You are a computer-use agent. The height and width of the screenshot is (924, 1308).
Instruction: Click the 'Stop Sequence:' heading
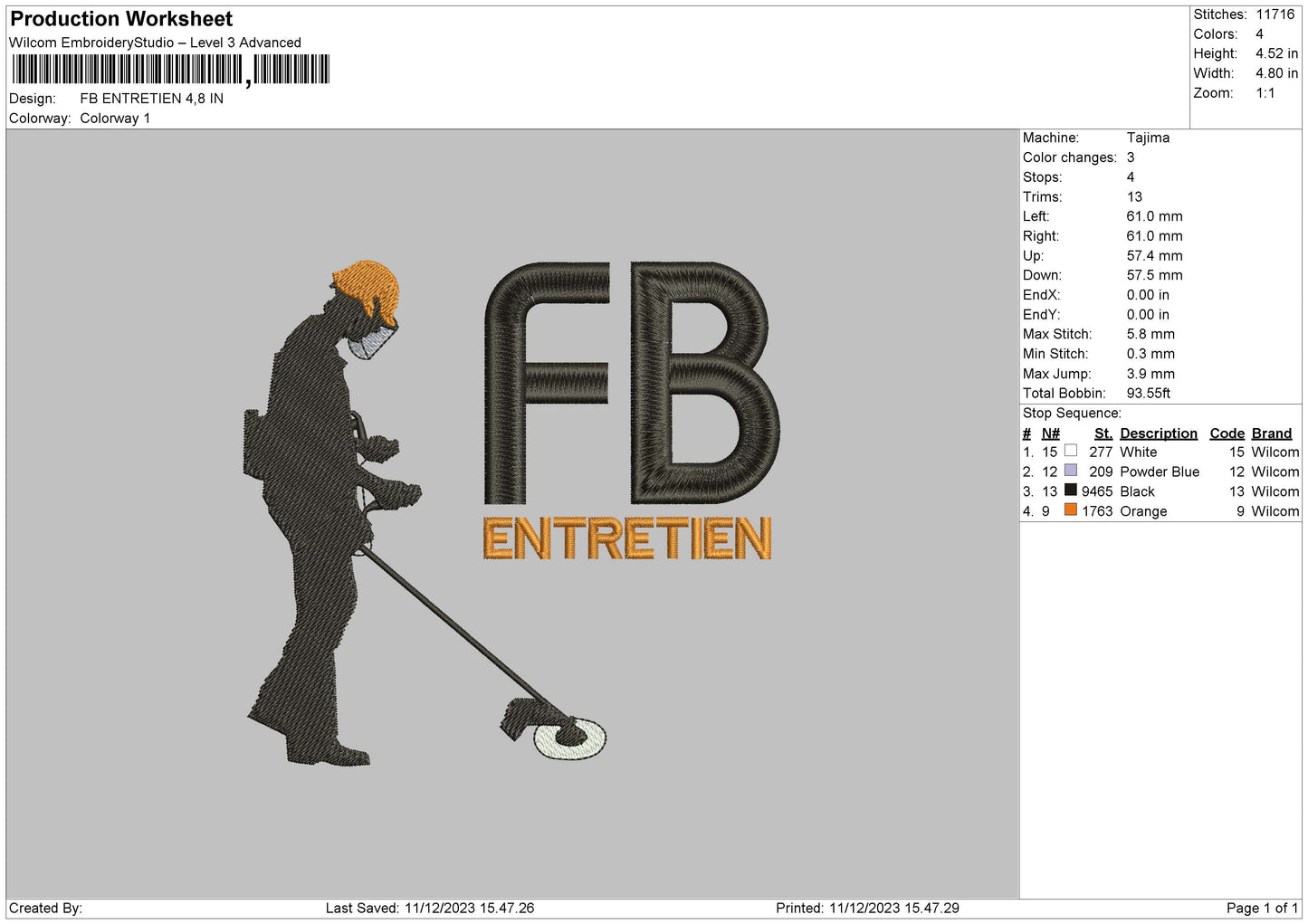pyautogui.click(x=1072, y=413)
